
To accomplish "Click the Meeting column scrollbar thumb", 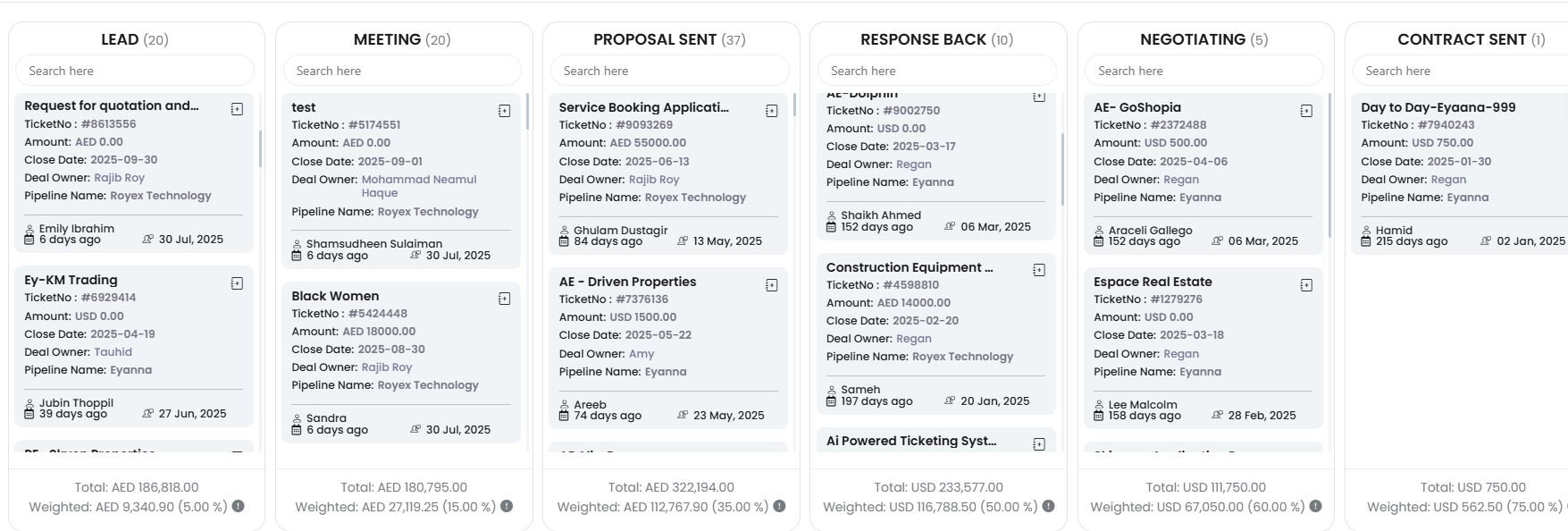I will (527, 112).
